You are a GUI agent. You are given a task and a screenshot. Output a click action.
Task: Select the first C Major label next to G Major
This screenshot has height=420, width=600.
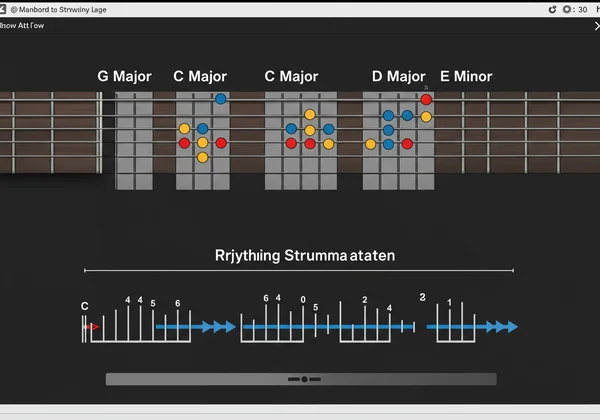point(200,76)
